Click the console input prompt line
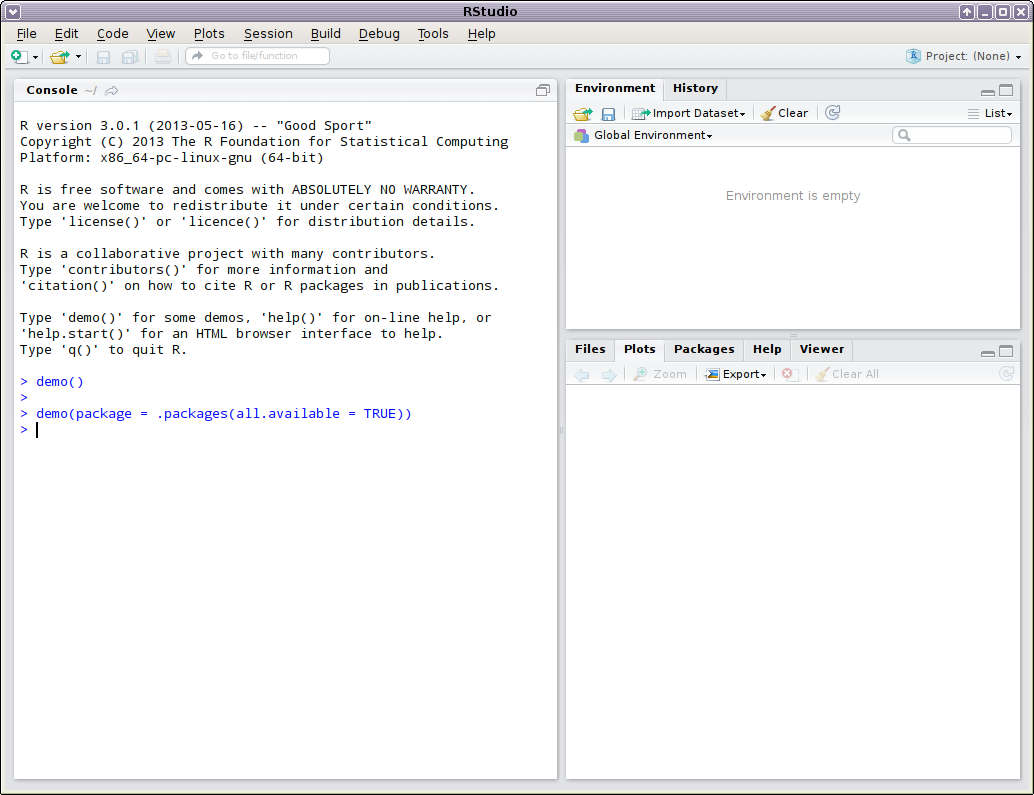Viewport: 1034px width, 795px height. click(285, 430)
